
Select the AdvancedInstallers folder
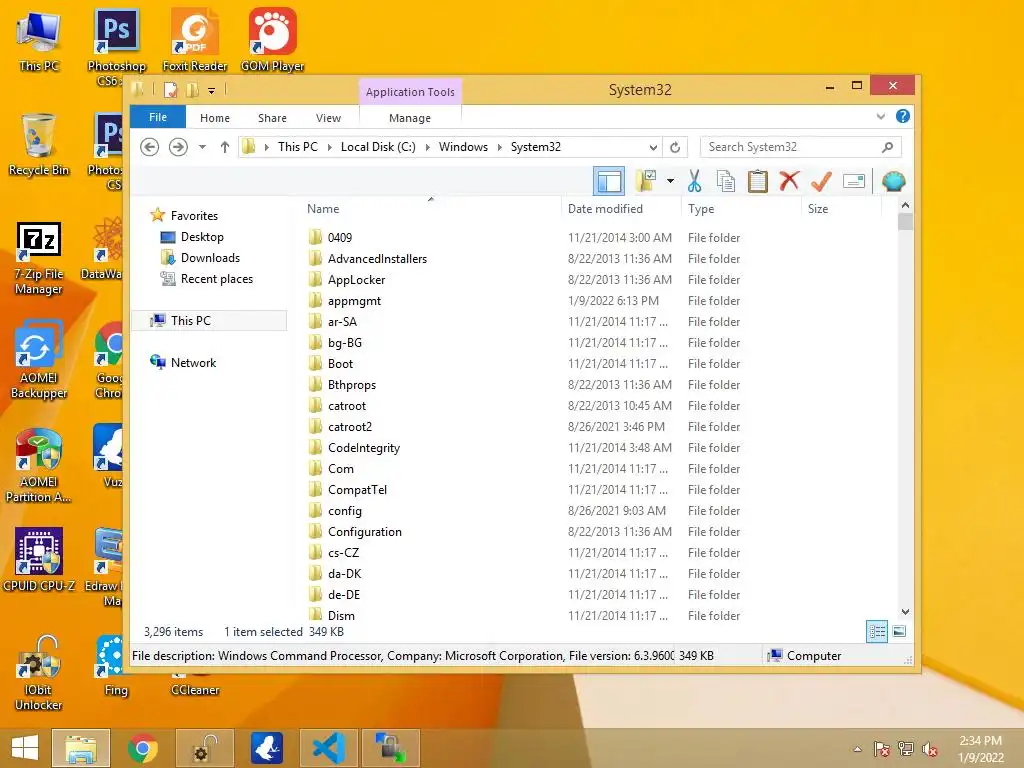(377, 259)
